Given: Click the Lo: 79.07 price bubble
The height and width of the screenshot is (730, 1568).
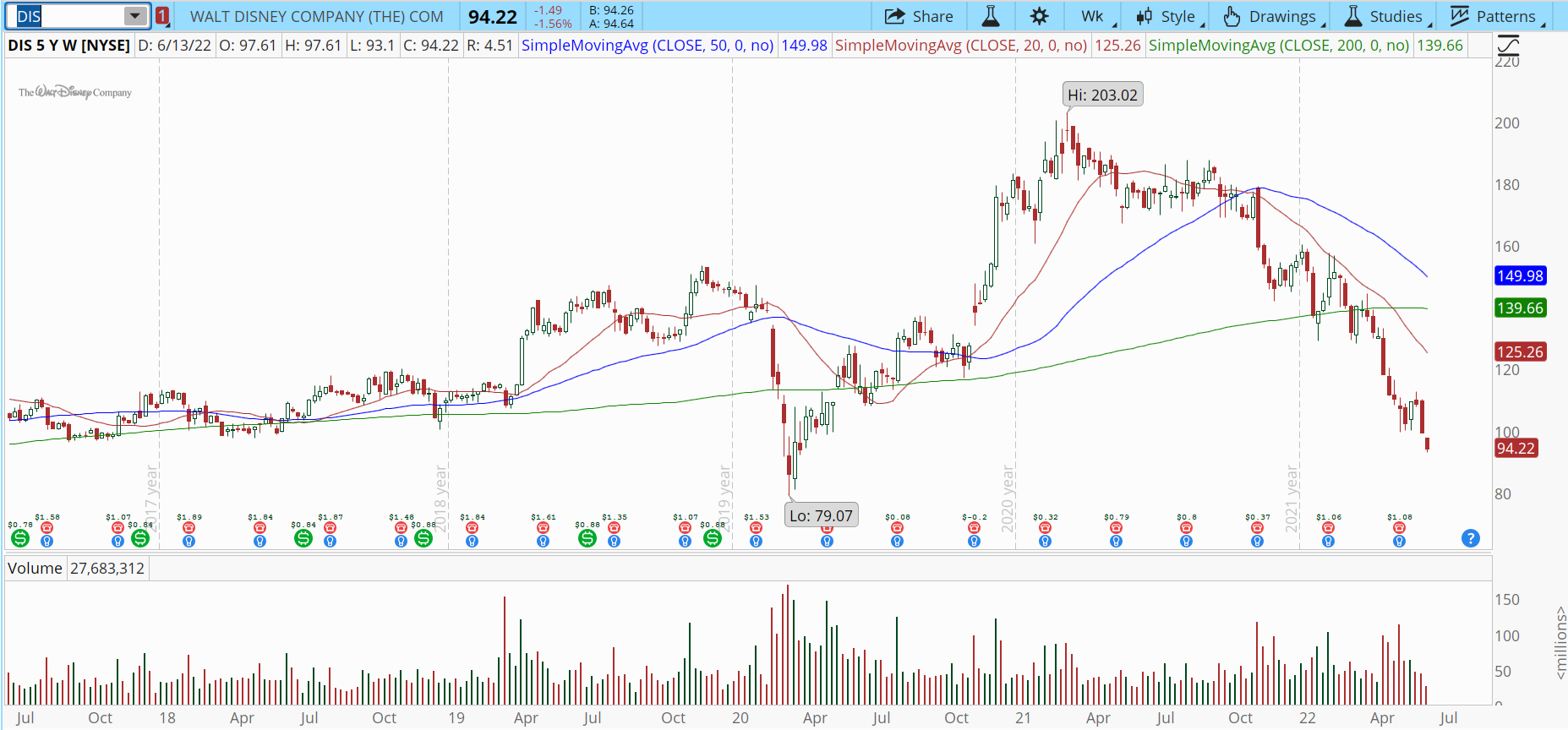Looking at the screenshot, I should click(x=822, y=515).
